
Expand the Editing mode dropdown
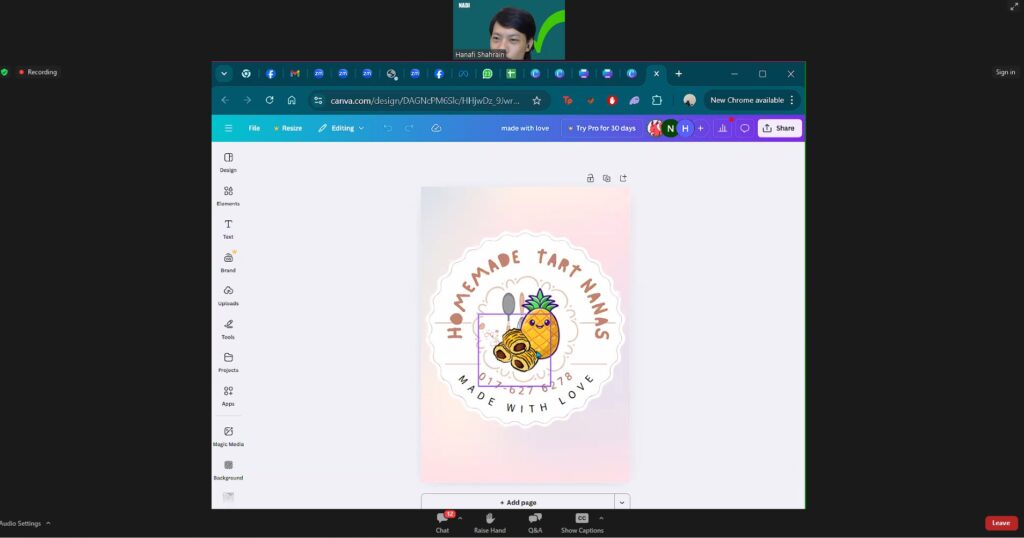coord(341,128)
